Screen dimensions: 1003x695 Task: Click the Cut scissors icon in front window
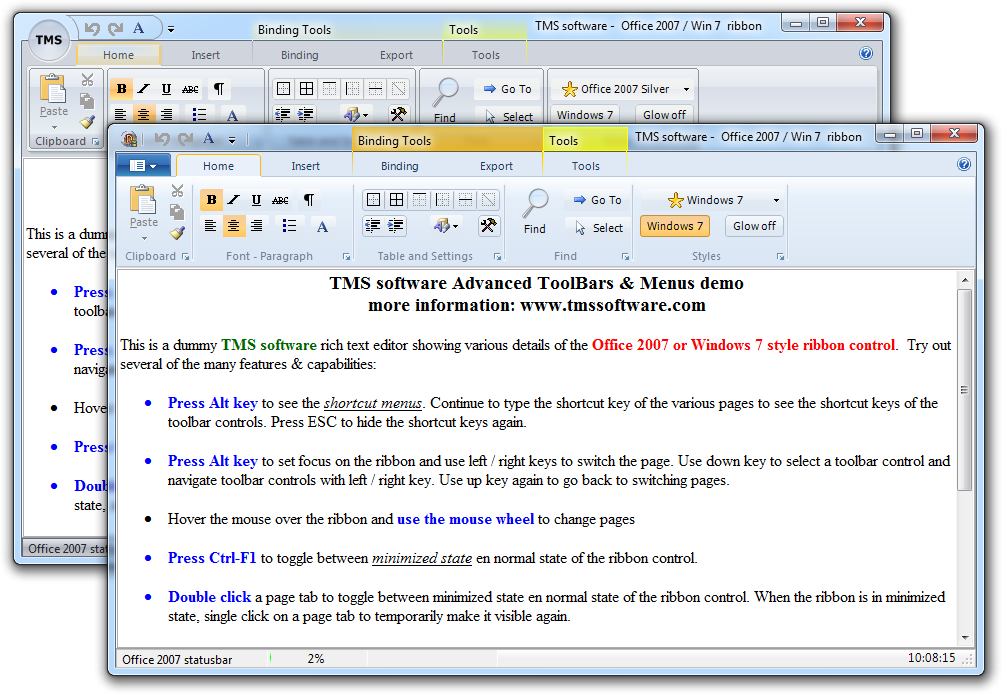tap(177, 191)
